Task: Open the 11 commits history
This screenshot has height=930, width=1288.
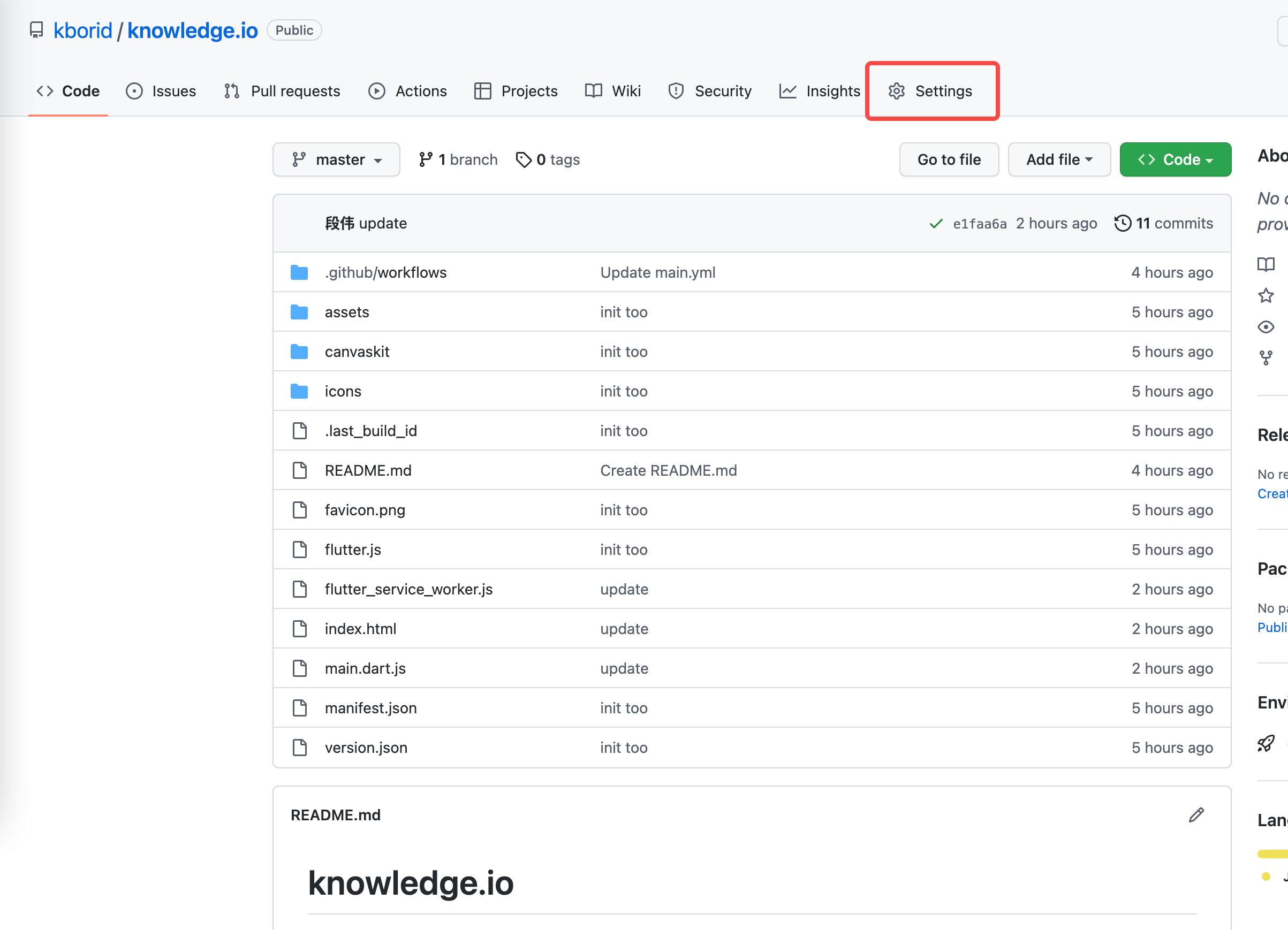Action: pos(1164,223)
